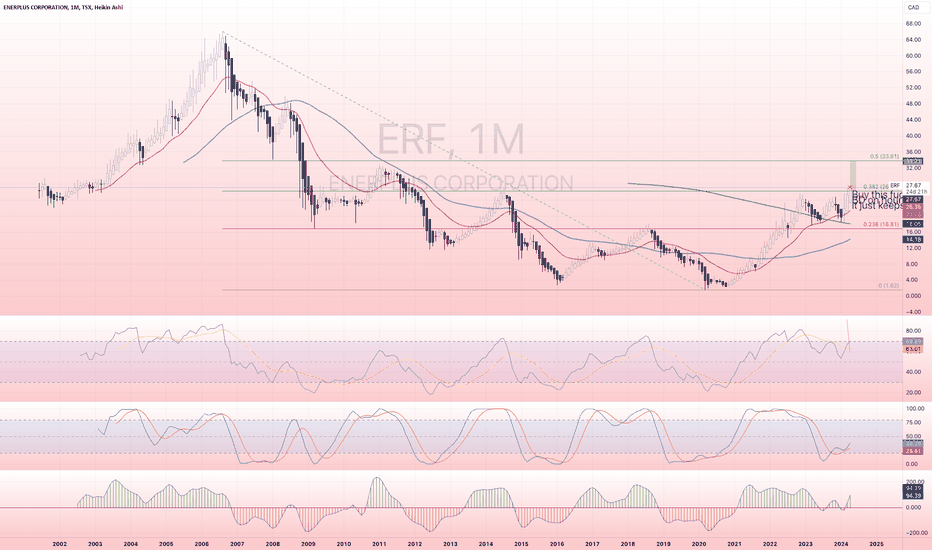Click the -4.00 price scale label
Viewport: 932px width, 550px height.
[x=913, y=312]
